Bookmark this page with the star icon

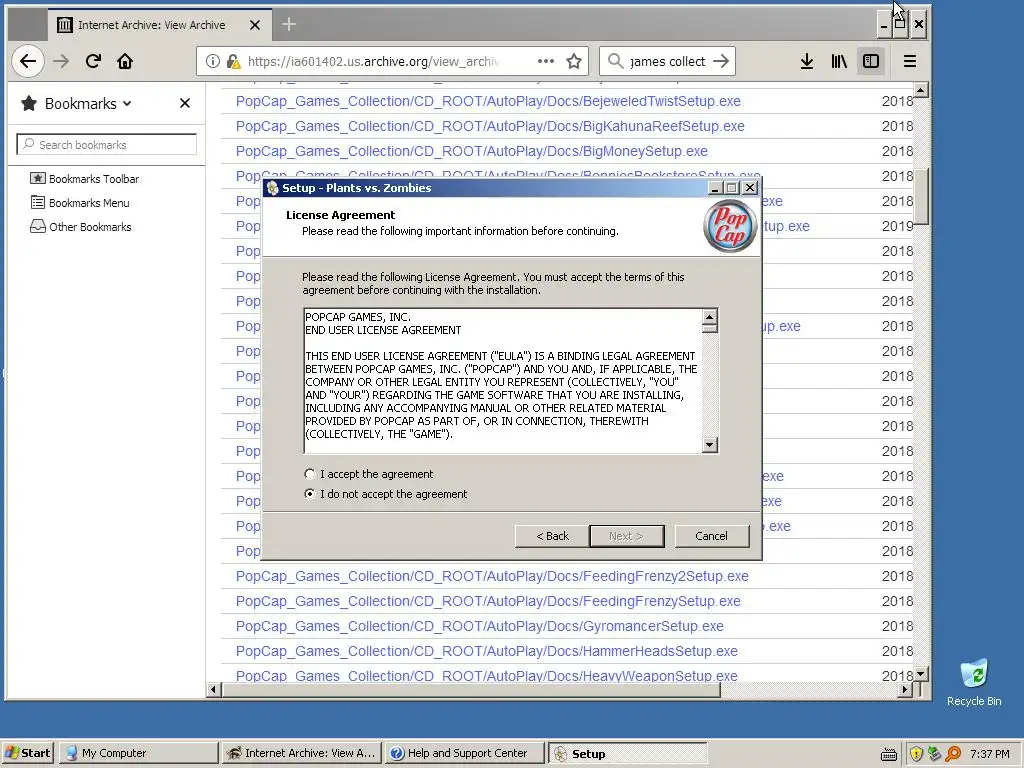point(574,61)
